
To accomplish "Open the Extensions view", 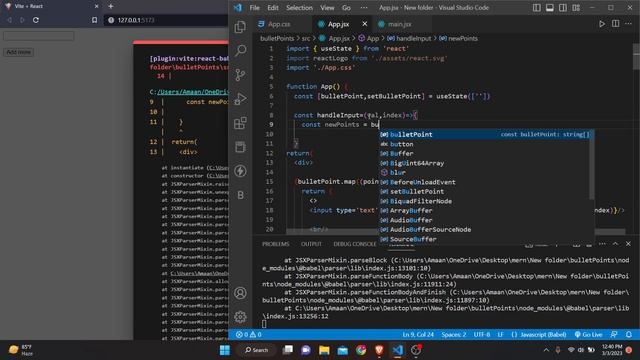I will click(240, 123).
